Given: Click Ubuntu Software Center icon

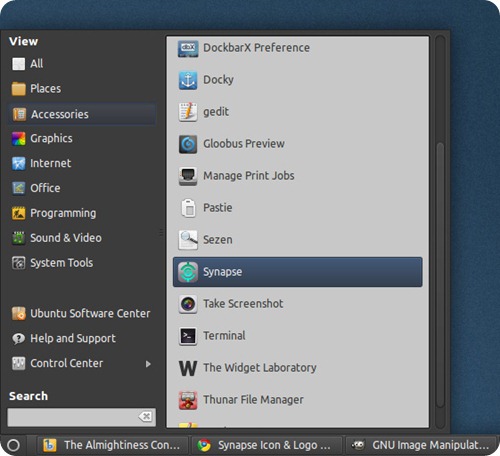Looking at the screenshot, I should (x=18, y=314).
